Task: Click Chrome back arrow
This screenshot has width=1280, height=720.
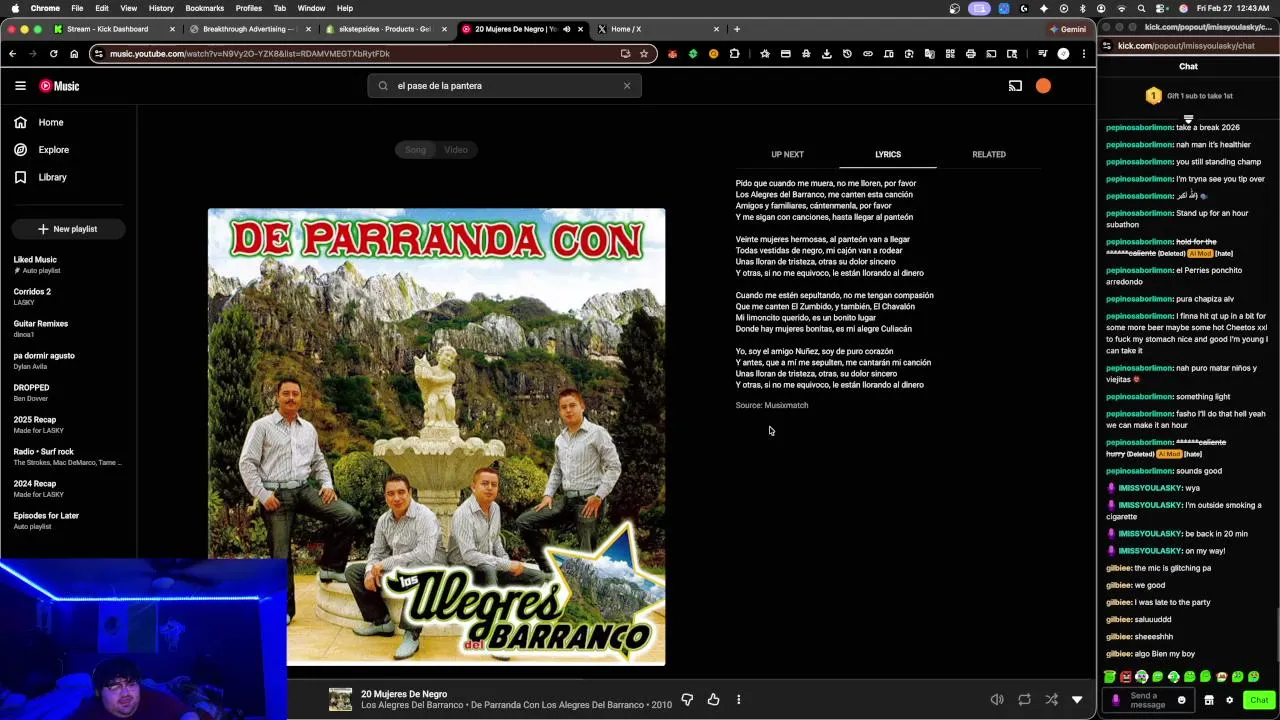Action: tap(12, 54)
